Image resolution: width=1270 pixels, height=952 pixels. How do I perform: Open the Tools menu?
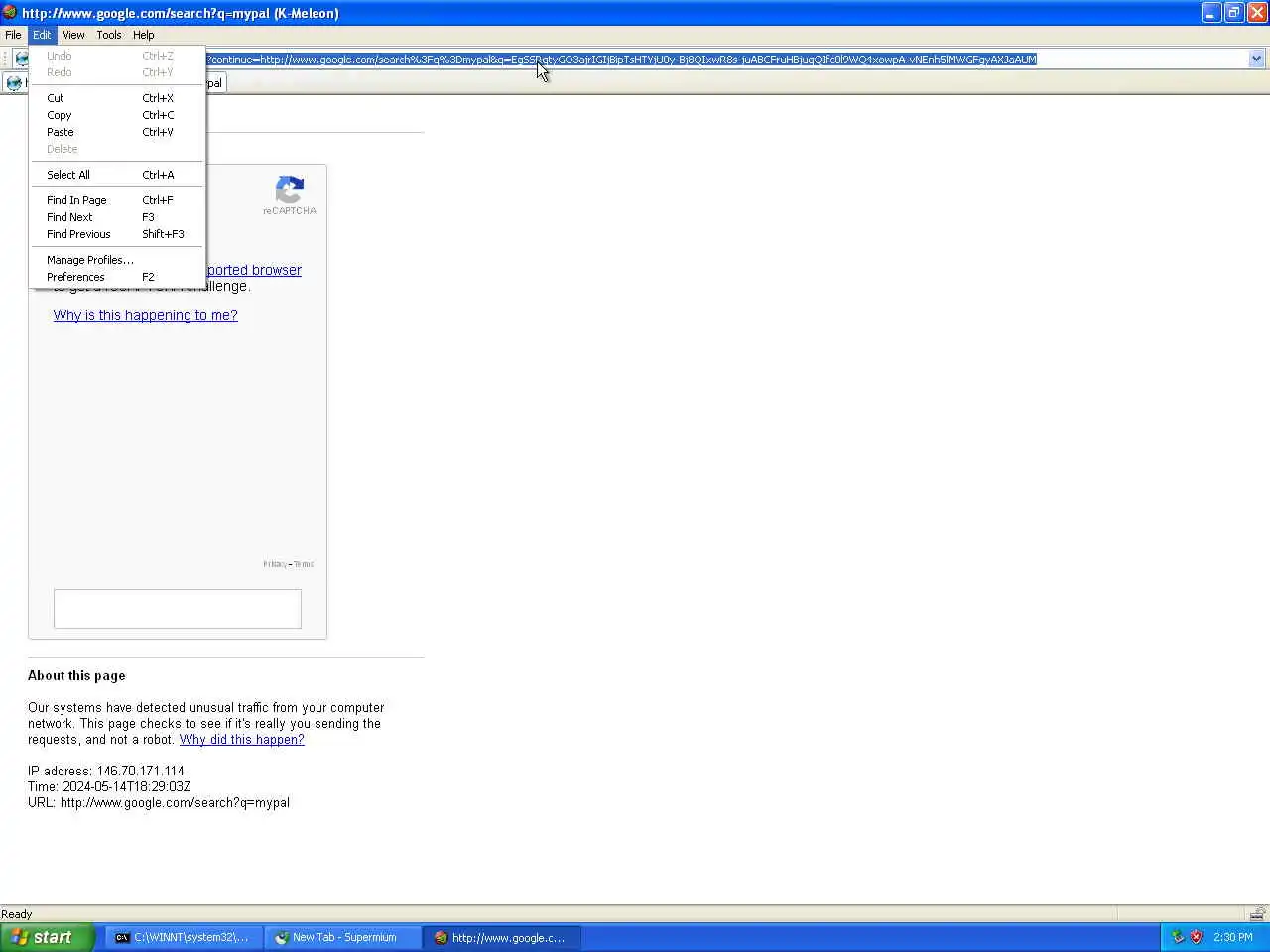[109, 35]
